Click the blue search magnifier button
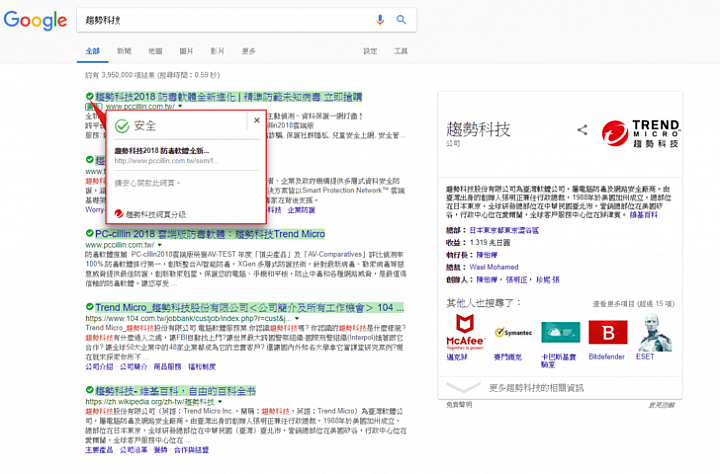Screen dimensions: 720x474 401,20
